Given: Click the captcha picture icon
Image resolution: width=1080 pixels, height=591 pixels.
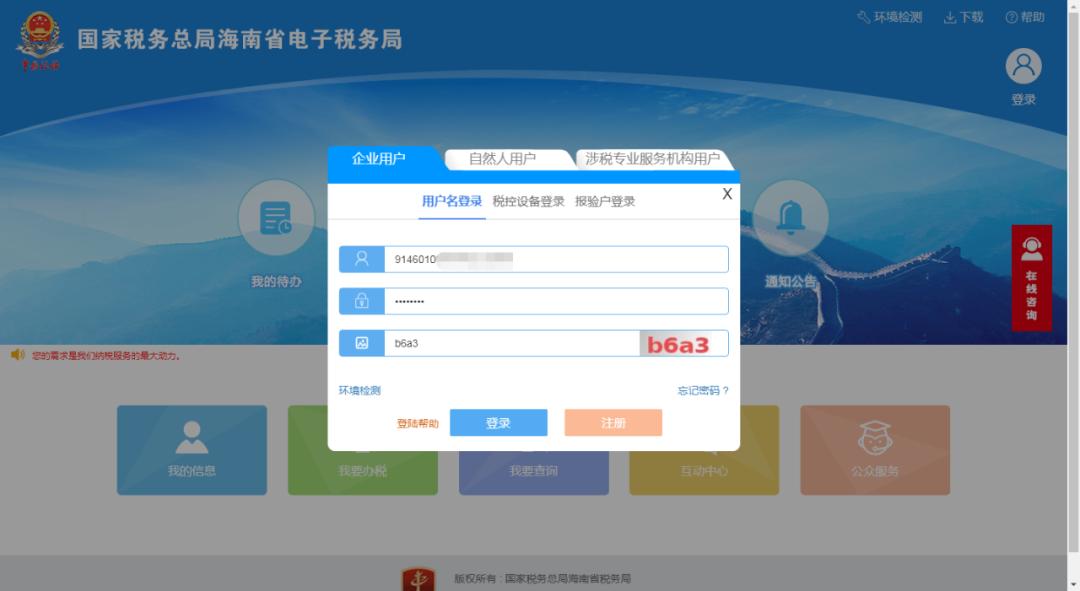Looking at the screenshot, I should [x=362, y=343].
